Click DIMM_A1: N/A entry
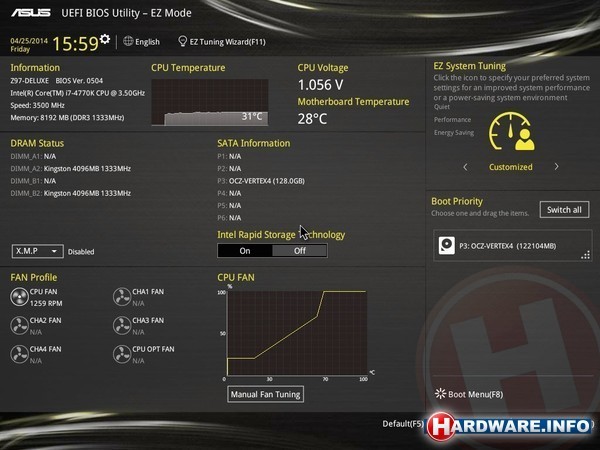 pyautogui.click(x=33, y=156)
